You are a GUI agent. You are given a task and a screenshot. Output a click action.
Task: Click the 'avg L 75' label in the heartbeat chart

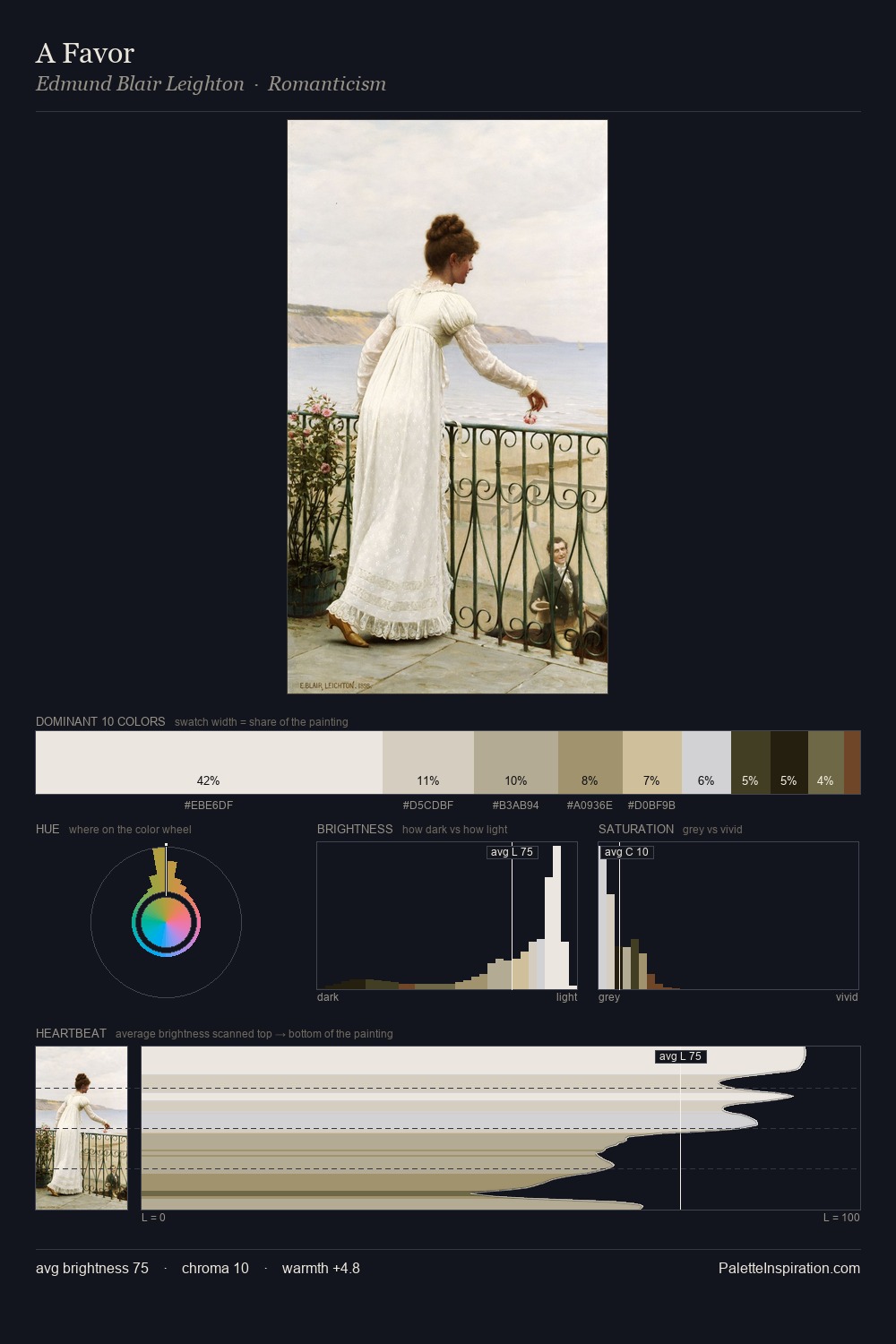680,1056
